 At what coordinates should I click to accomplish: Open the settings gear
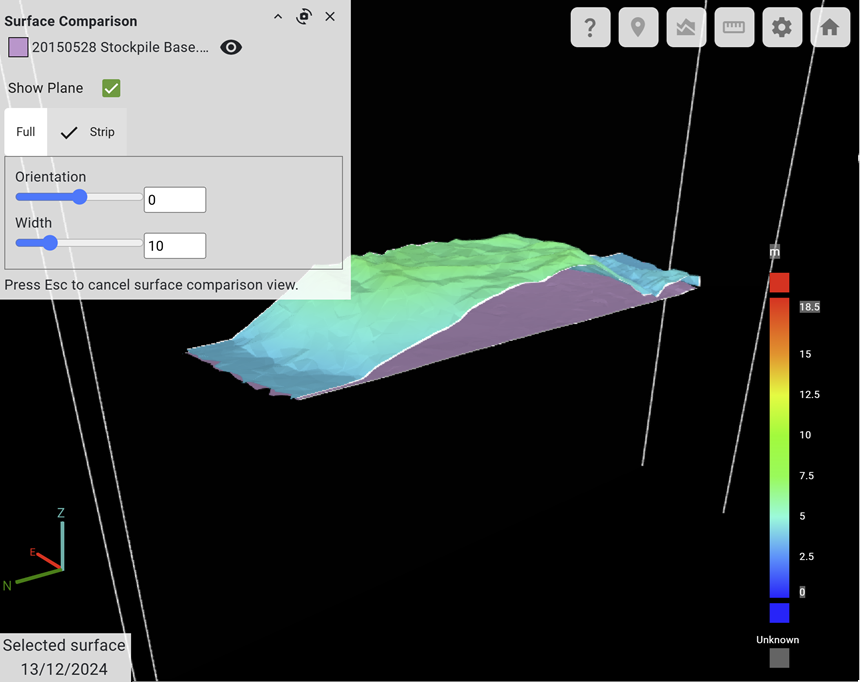tap(782, 28)
